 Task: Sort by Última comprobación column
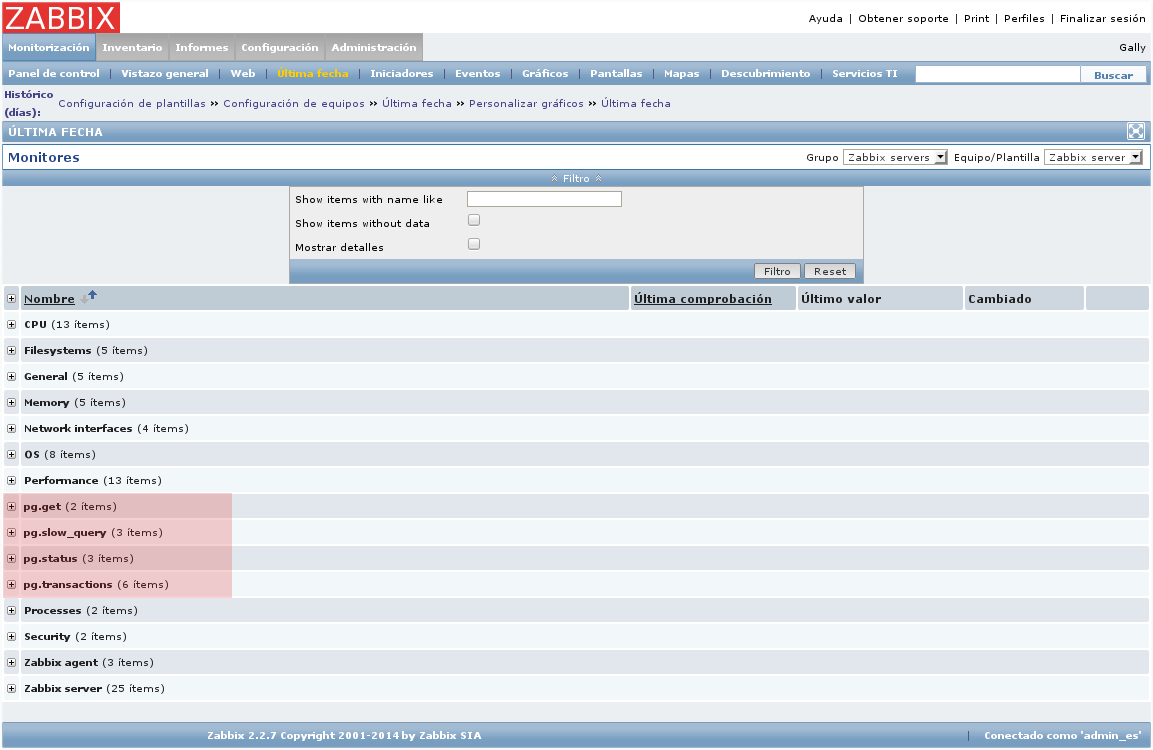[x=703, y=299]
